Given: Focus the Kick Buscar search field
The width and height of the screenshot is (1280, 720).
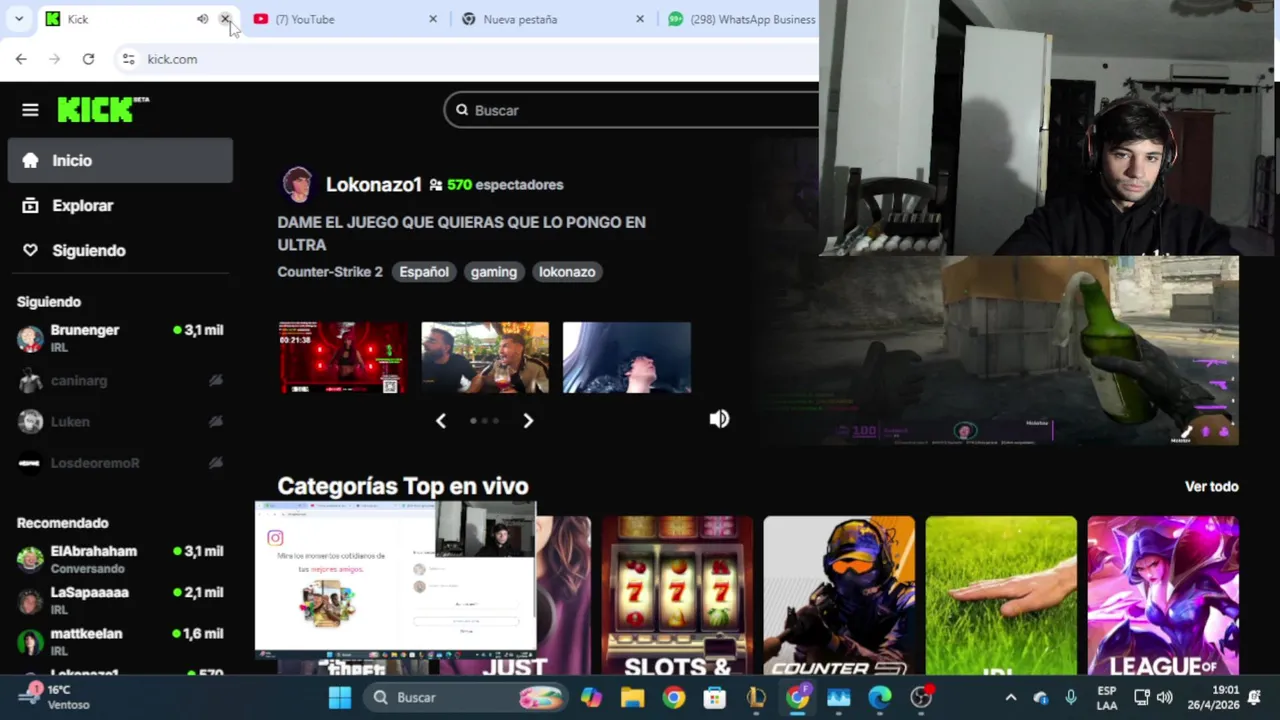Looking at the screenshot, I should pos(640,110).
